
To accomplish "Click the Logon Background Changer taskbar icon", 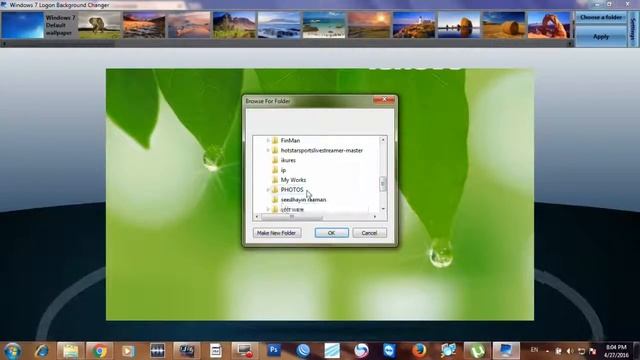I will pyautogui.click(x=506, y=351).
